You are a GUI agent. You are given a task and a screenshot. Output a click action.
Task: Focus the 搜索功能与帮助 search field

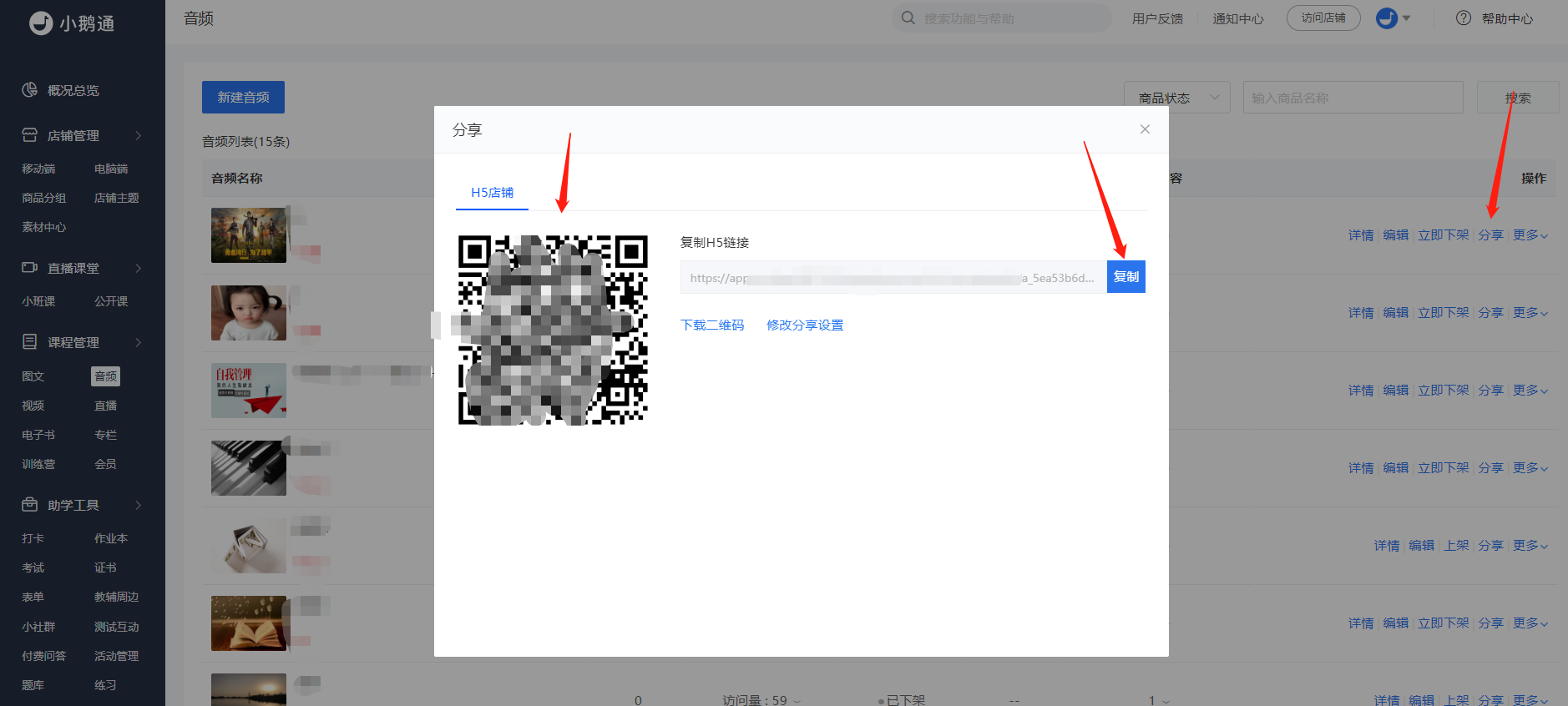(x=1002, y=18)
